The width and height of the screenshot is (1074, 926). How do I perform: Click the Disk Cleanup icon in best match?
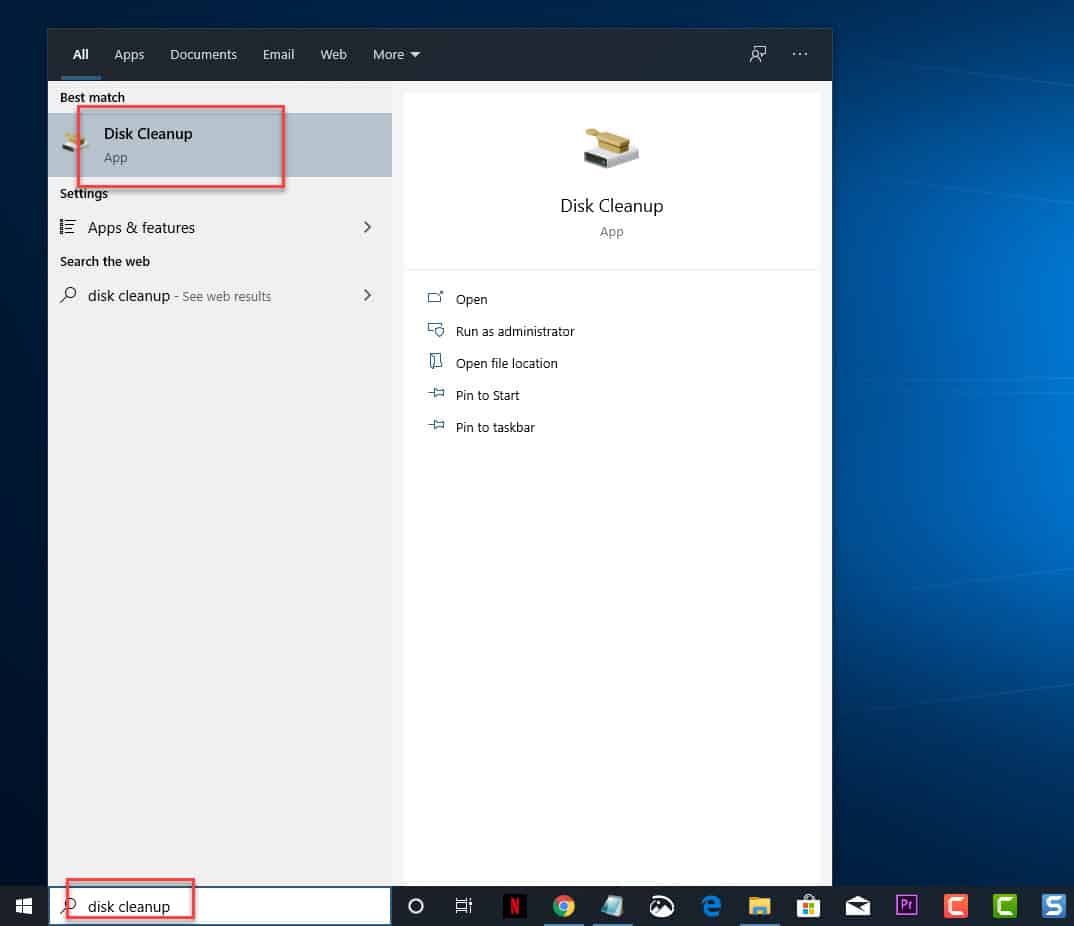(x=75, y=142)
